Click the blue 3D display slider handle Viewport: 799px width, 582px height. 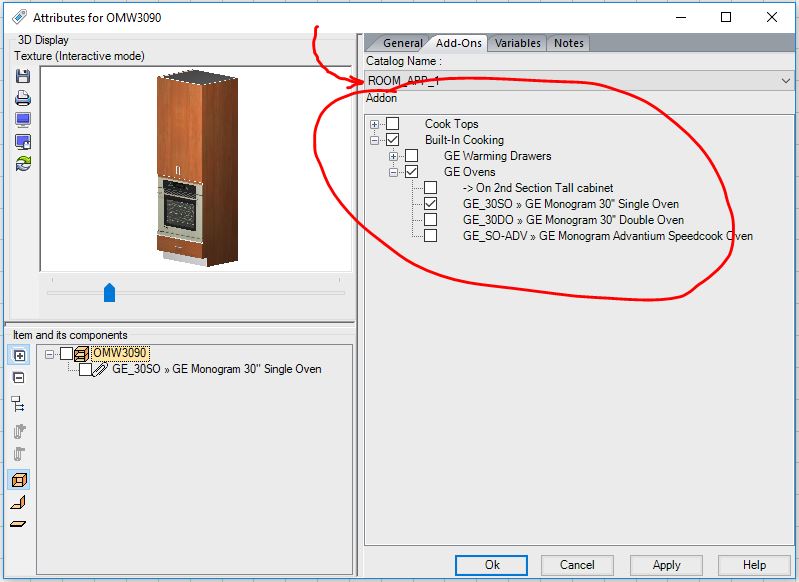110,293
